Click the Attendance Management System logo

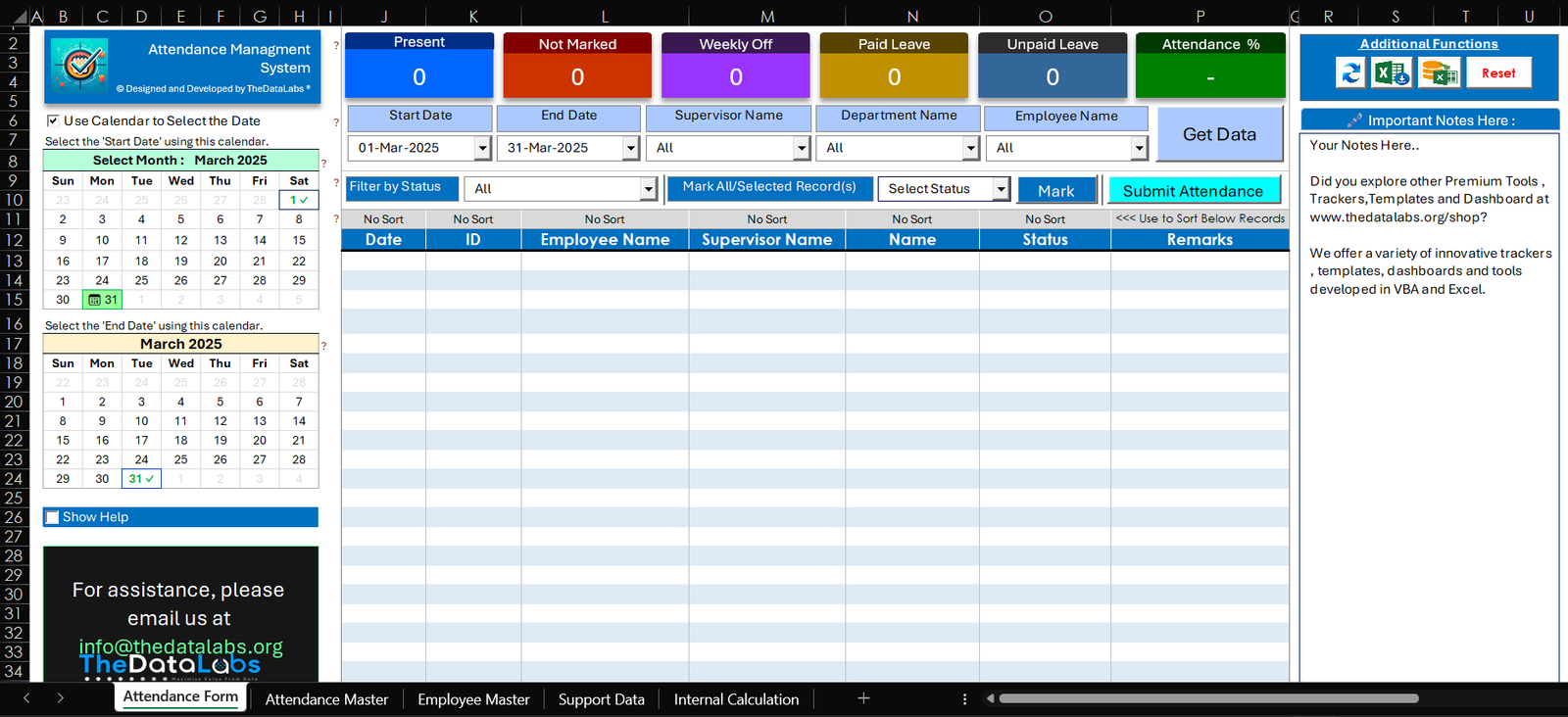(78, 66)
